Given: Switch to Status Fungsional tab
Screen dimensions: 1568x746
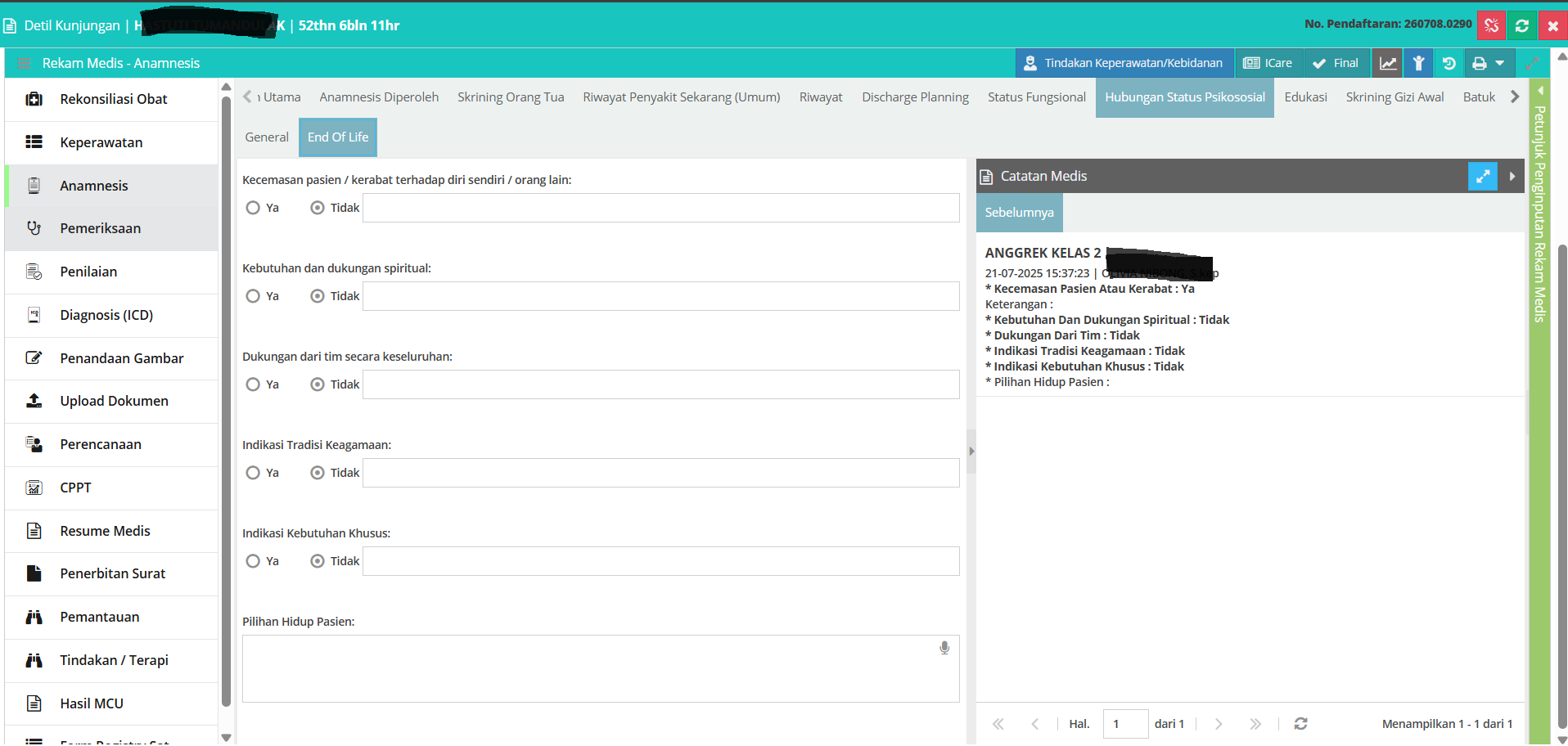Looking at the screenshot, I should click(1036, 97).
